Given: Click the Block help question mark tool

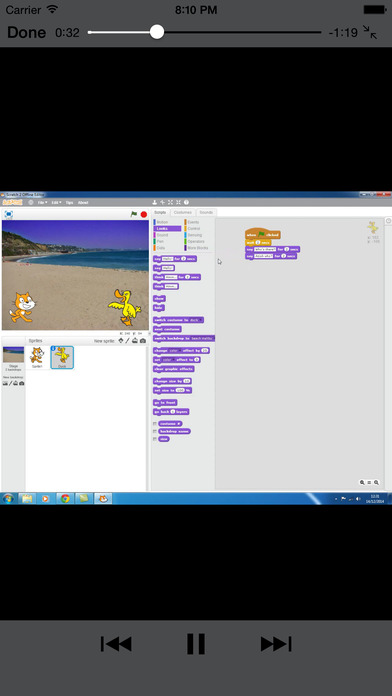Looking at the screenshot, I should click(x=186, y=202).
